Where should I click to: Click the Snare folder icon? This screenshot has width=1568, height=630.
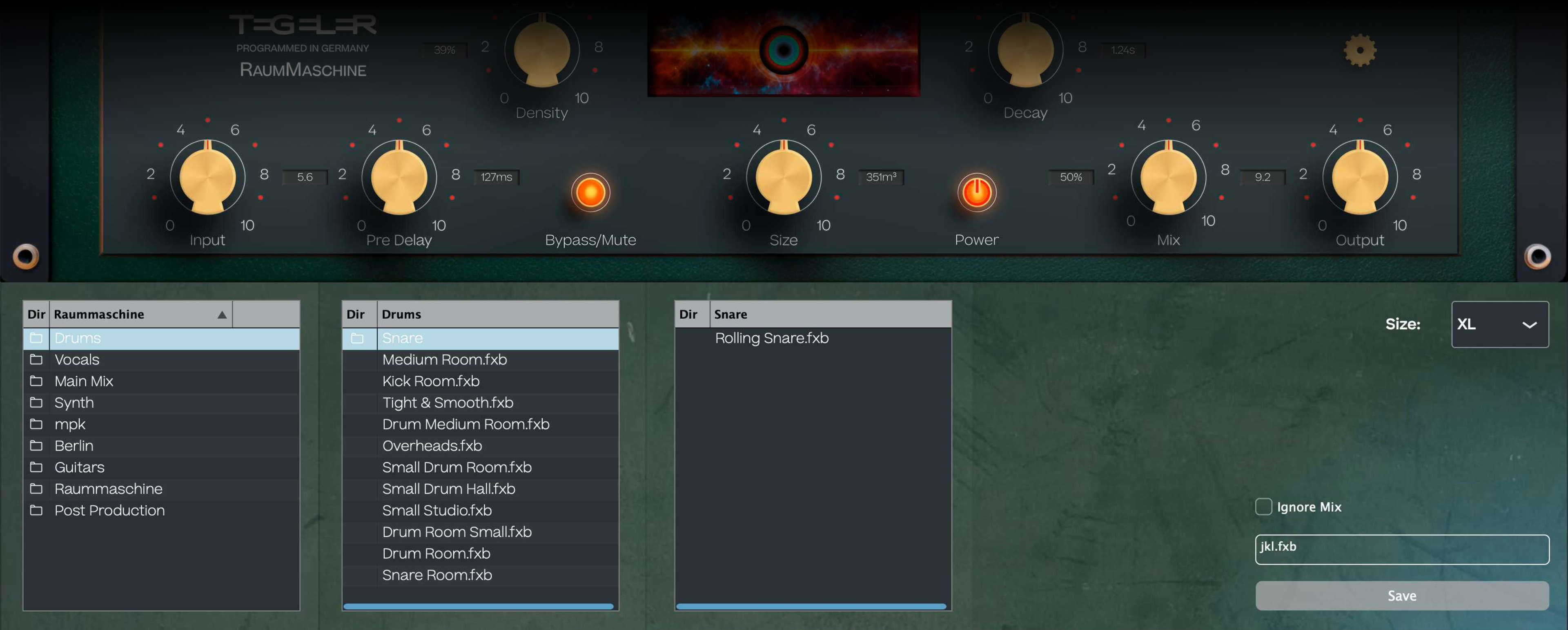tap(357, 338)
